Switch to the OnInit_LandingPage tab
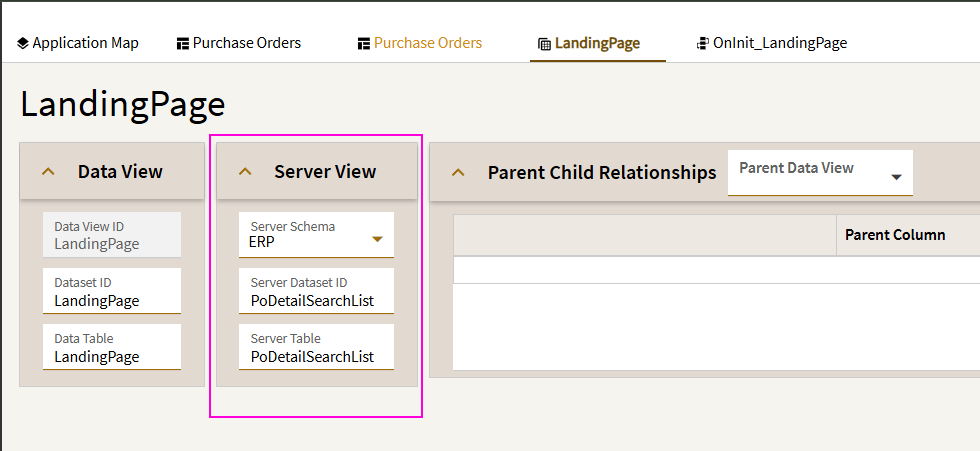Screen dimensions: 980x451 [772, 43]
